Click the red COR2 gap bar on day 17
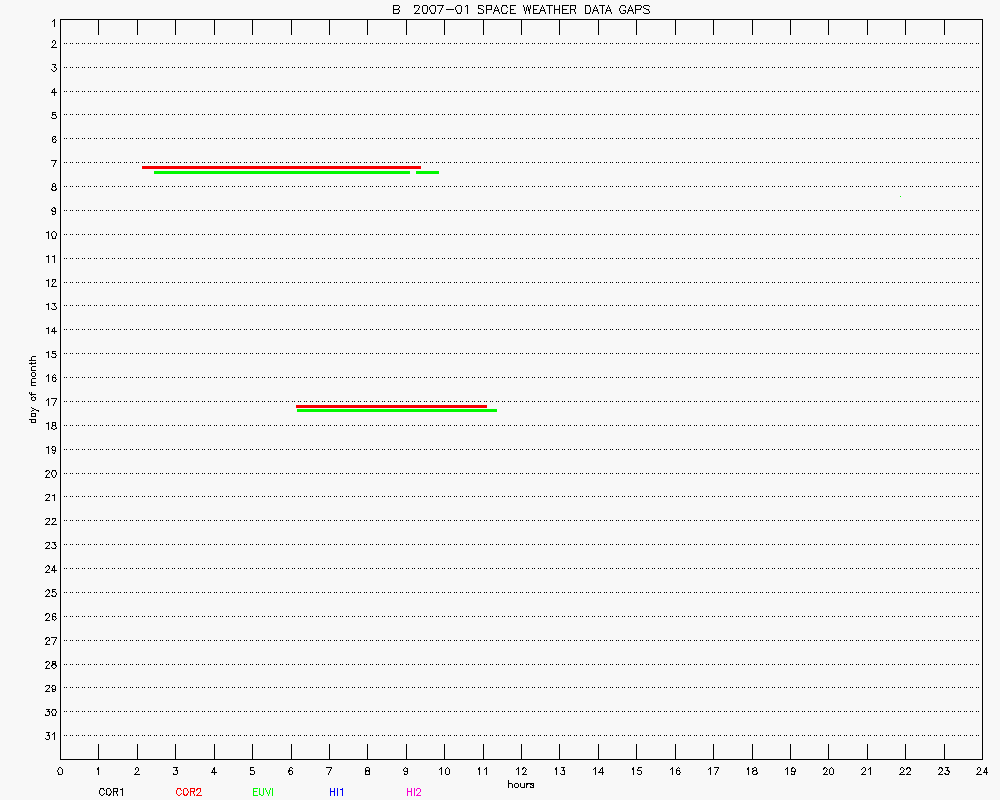1000x800 pixels. [391, 406]
